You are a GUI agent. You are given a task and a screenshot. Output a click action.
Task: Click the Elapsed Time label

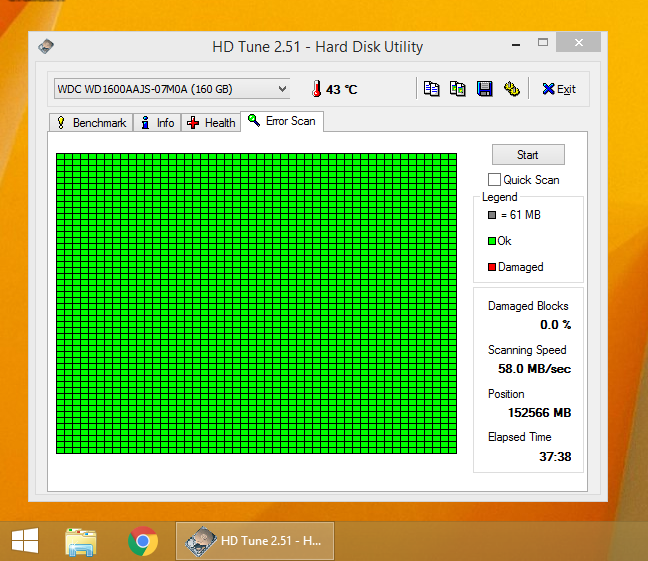tap(519, 437)
